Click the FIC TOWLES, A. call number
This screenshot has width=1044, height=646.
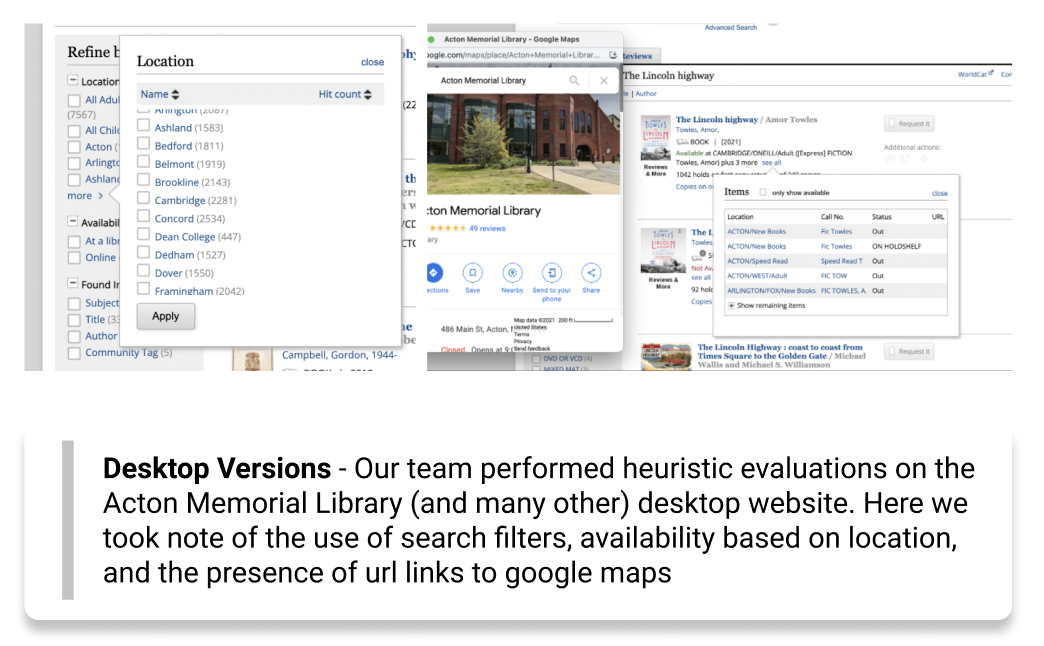click(844, 291)
